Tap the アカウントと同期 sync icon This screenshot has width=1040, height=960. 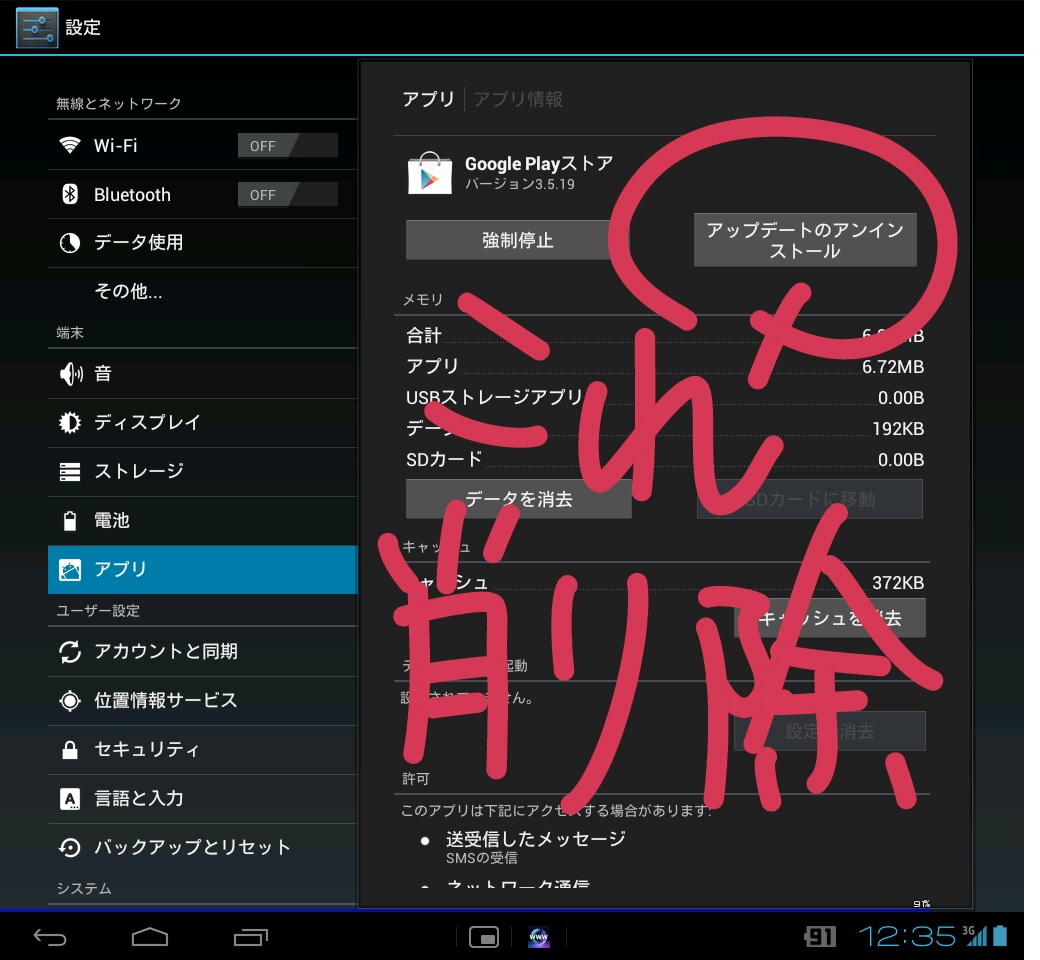(x=70, y=651)
